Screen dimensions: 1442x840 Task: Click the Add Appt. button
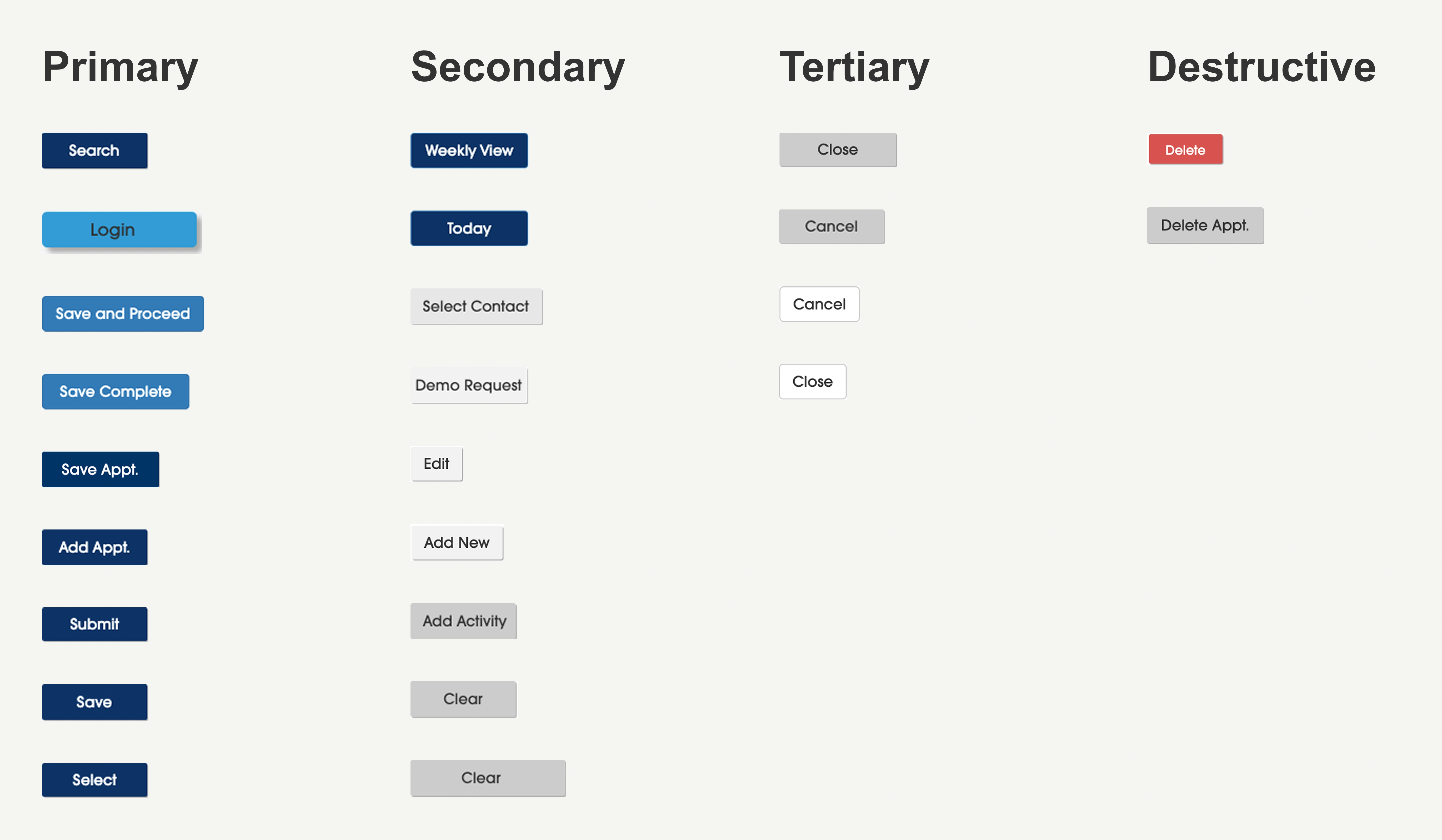coord(94,547)
